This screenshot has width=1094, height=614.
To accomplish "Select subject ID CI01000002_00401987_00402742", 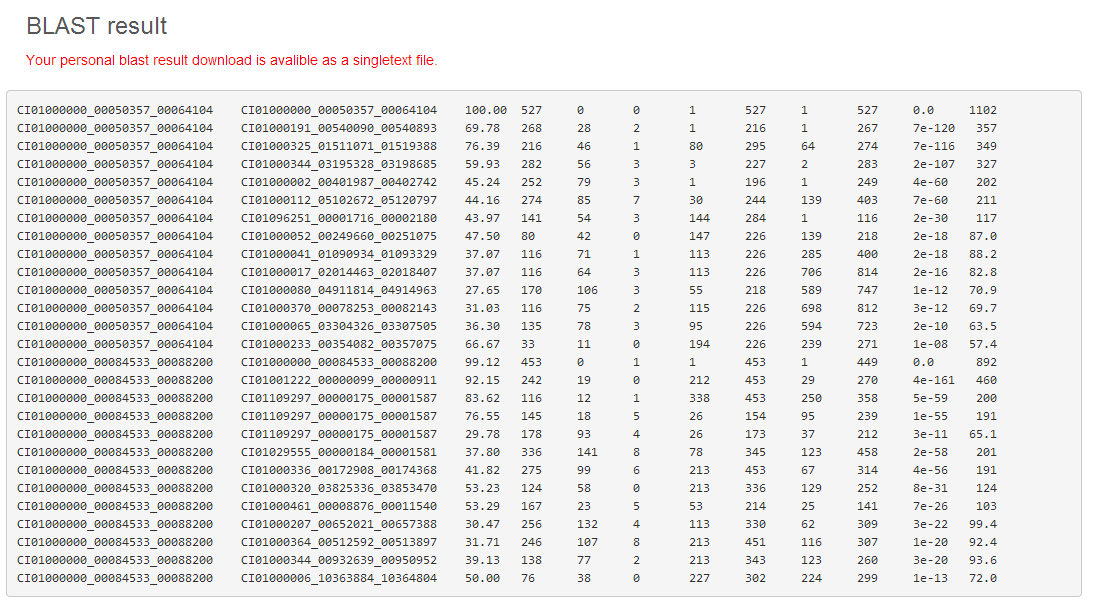I will click(x=339, y=182).
